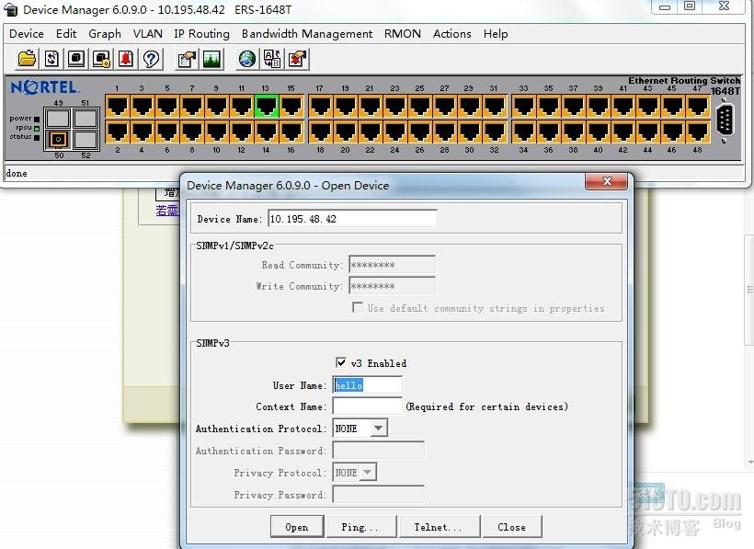The image size is (754, 549).
Task: Open the IP Routing menu
Action: coord(202,33)
